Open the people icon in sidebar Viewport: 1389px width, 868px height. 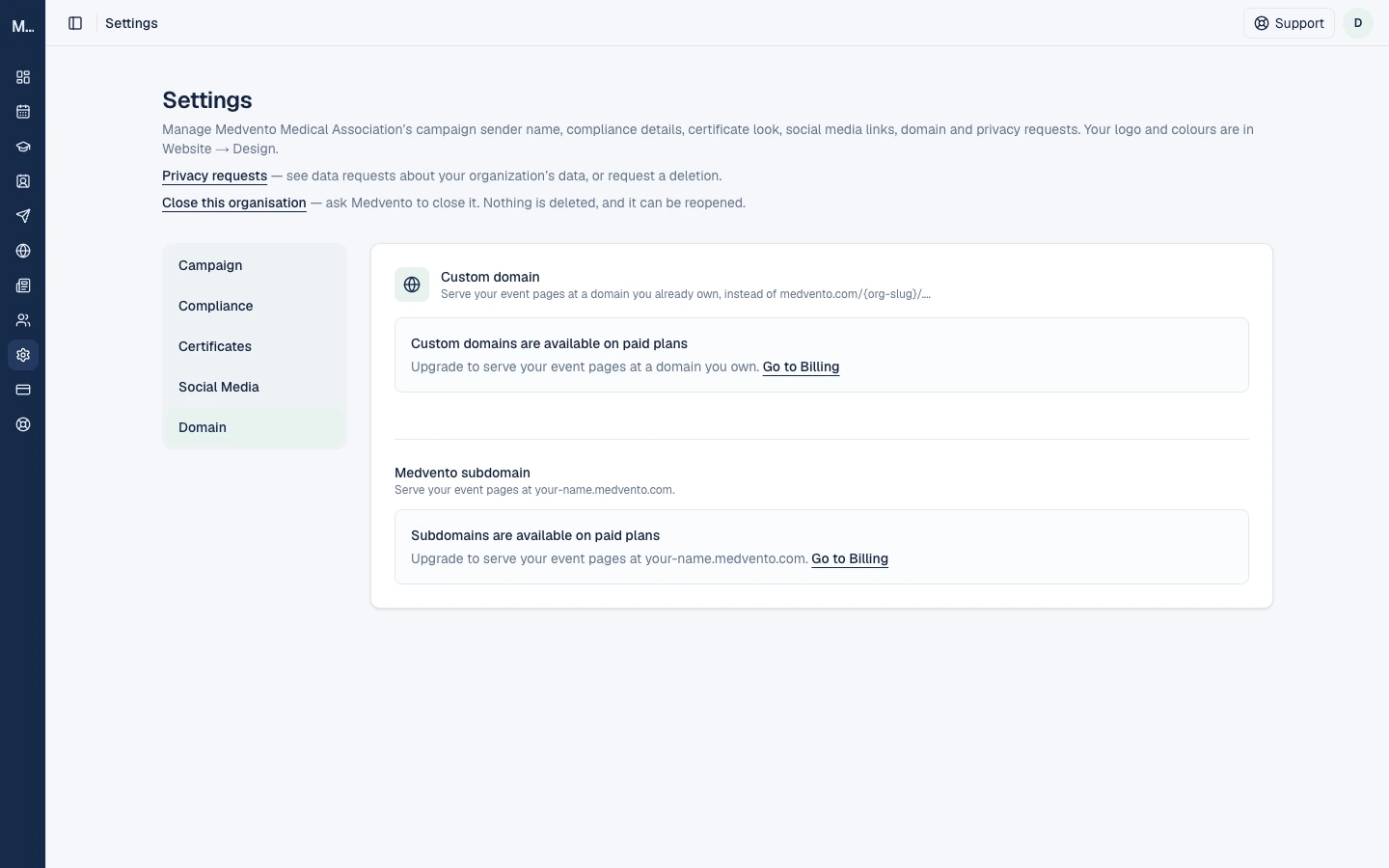click(23, 320)
